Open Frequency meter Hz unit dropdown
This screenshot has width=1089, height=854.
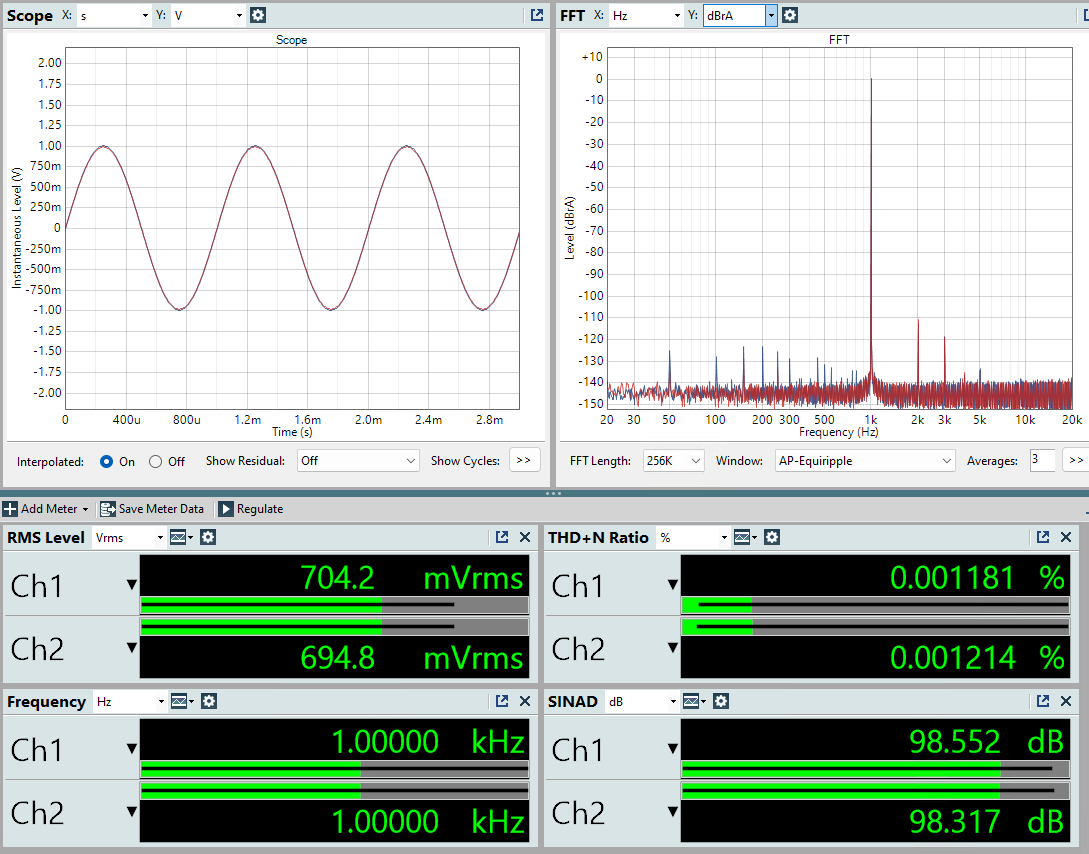(130, 701)
